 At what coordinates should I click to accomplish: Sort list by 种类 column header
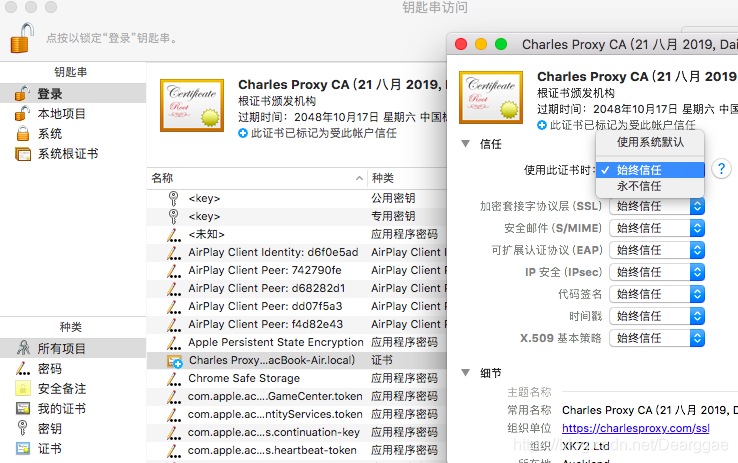coord(407,178)
